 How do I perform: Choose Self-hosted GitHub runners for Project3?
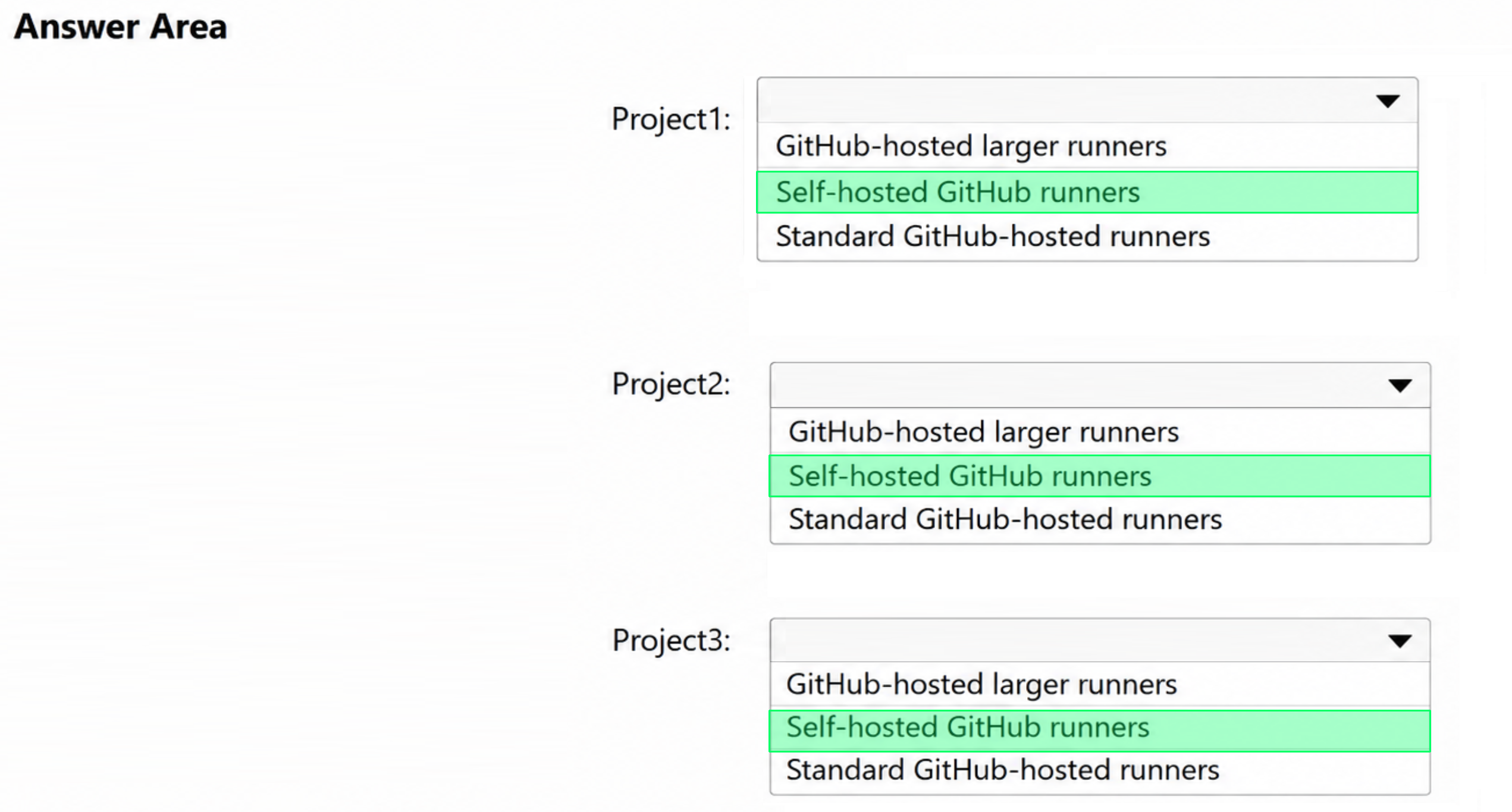tap(1100, 731)
